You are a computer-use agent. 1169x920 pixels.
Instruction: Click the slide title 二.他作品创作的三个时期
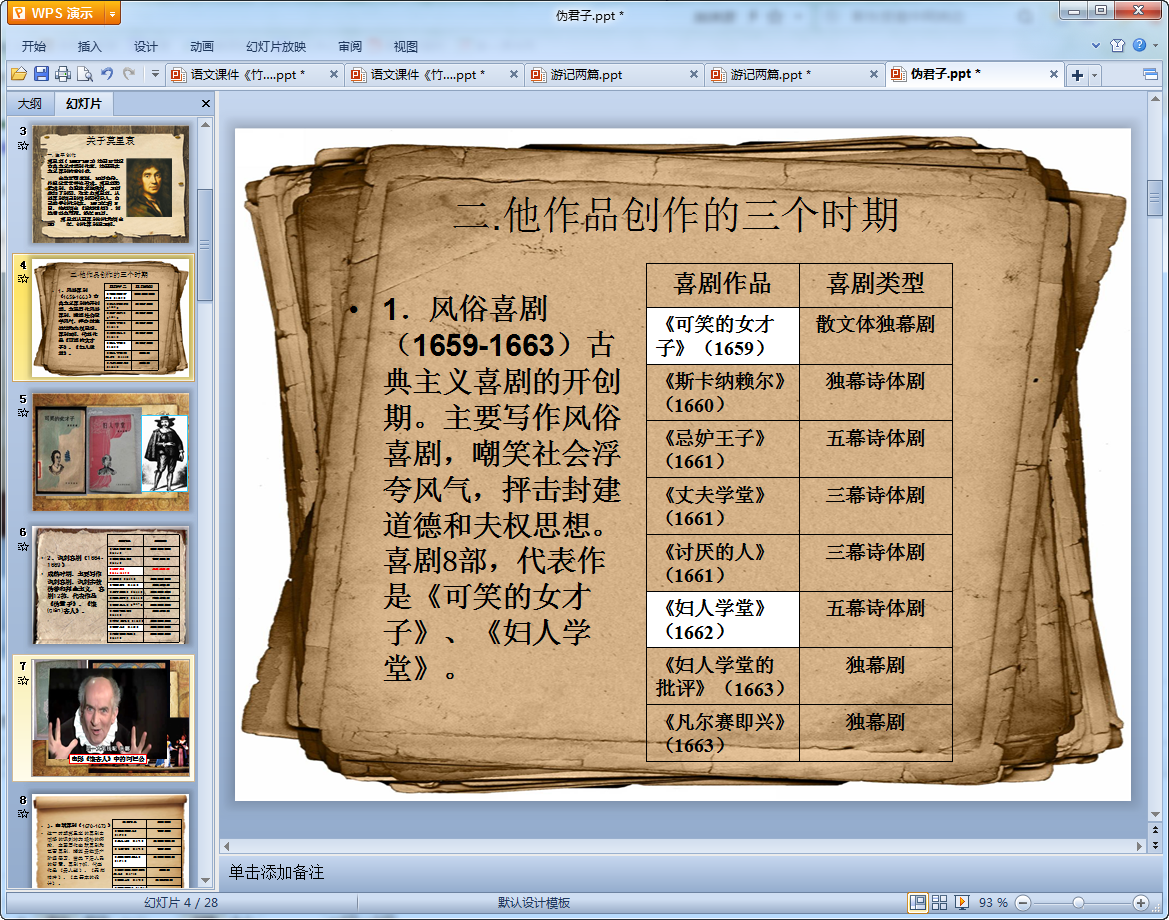675,215
